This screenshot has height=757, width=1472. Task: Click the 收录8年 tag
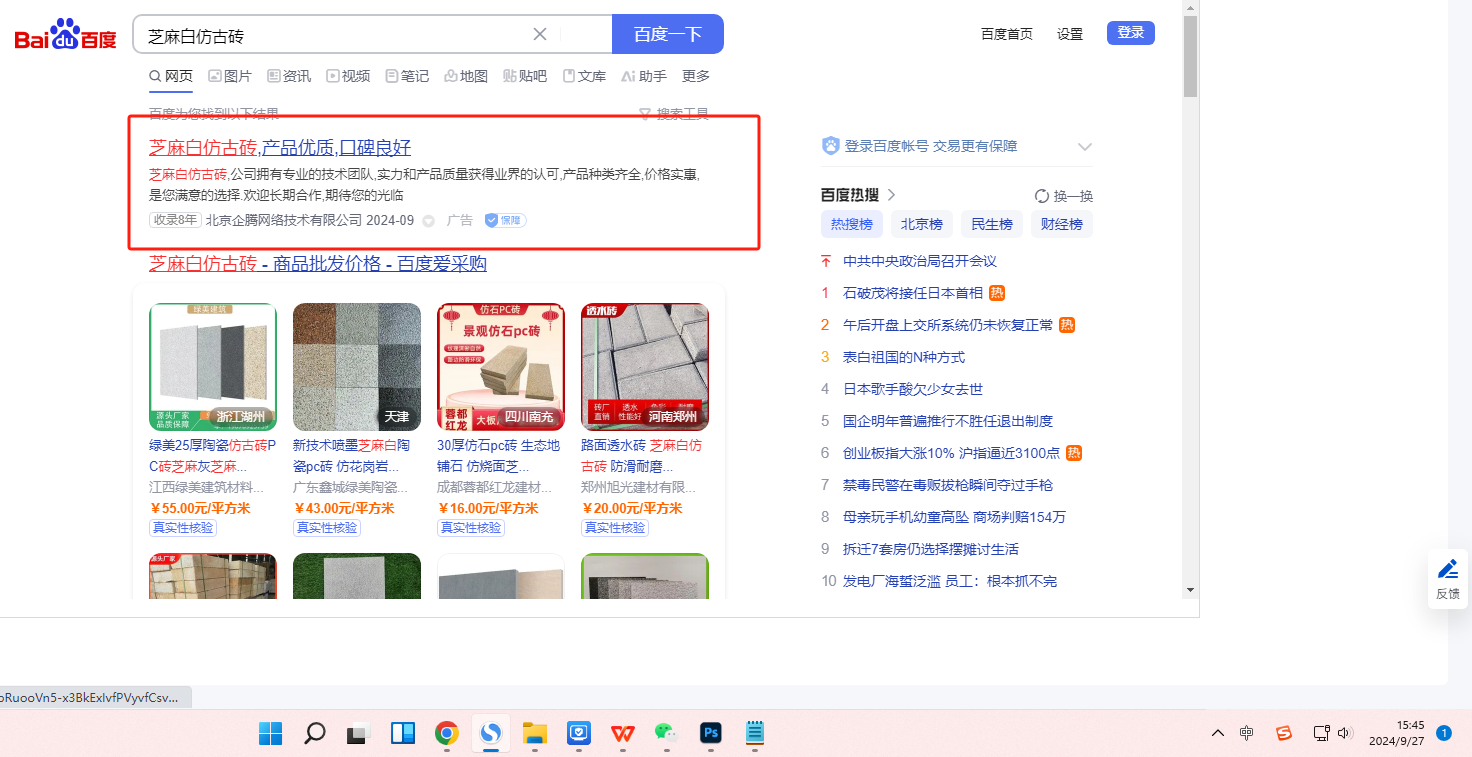(x=175, y=220)
